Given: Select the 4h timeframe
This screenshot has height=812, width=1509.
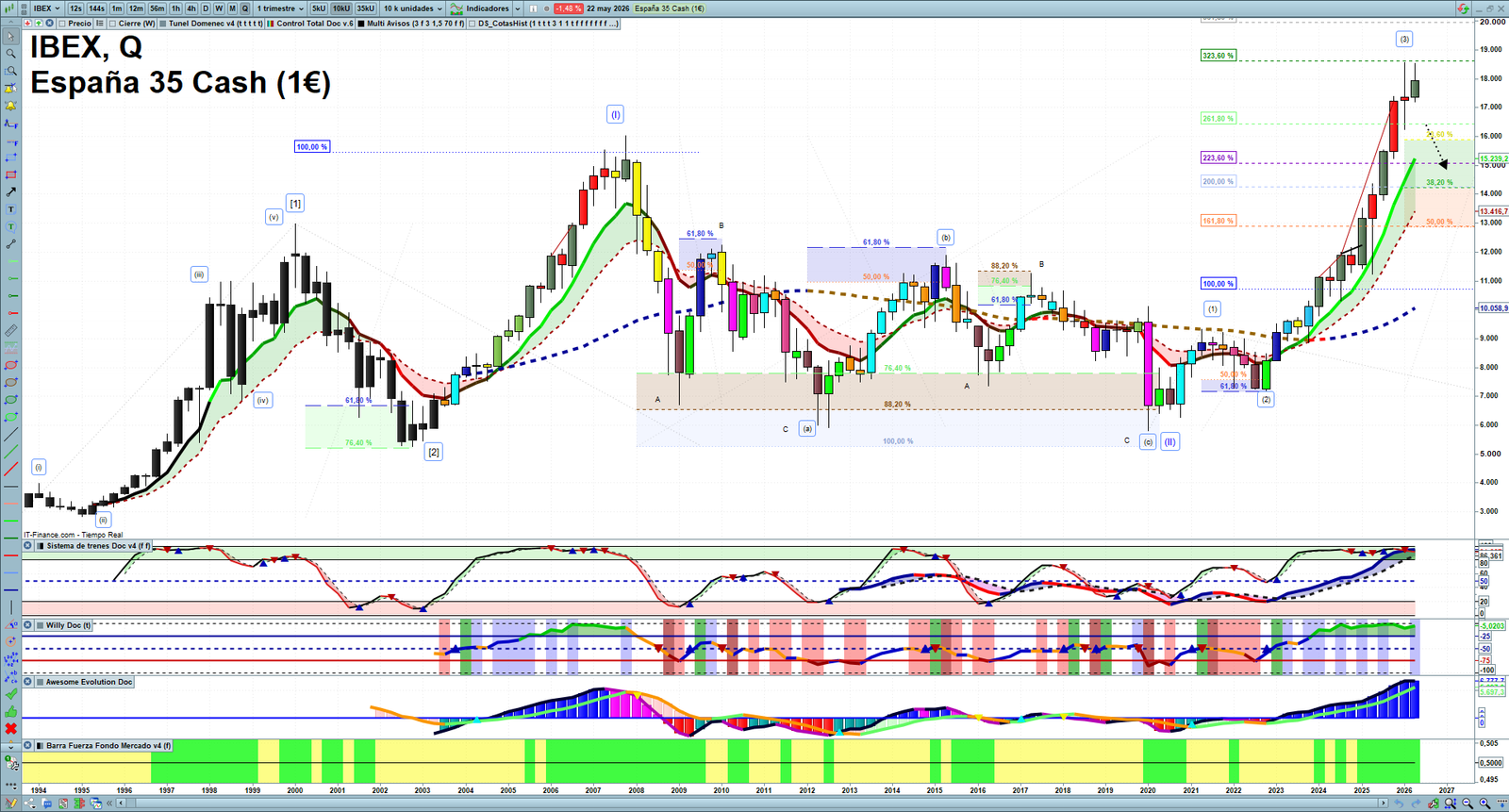Looking at the screenshot, I should (x=191, y=8).
